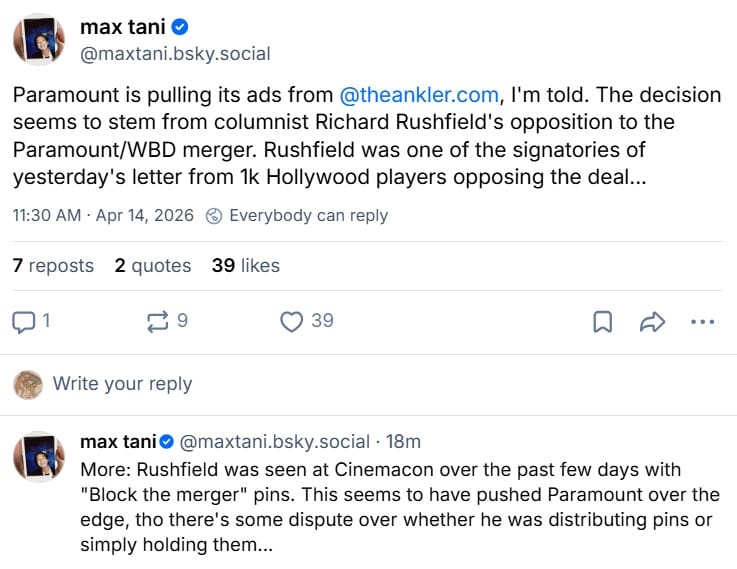Click the share arrow icon

[x=652, y=322]
